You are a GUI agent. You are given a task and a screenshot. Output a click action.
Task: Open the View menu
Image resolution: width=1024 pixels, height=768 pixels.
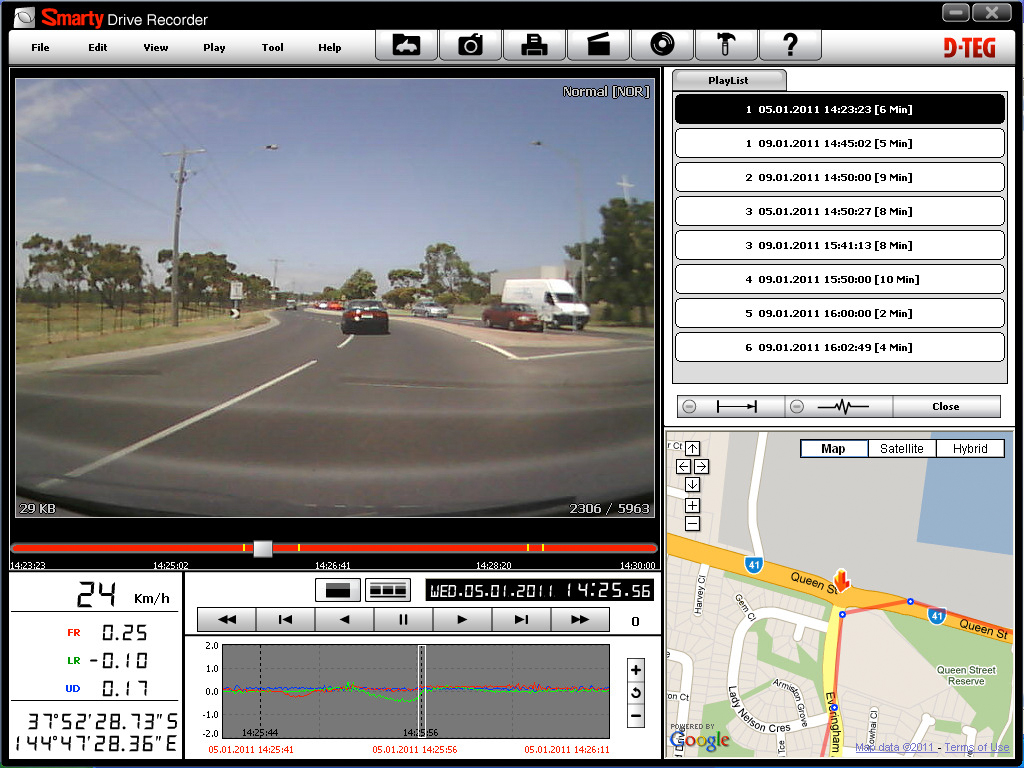[x=155, y=47]
